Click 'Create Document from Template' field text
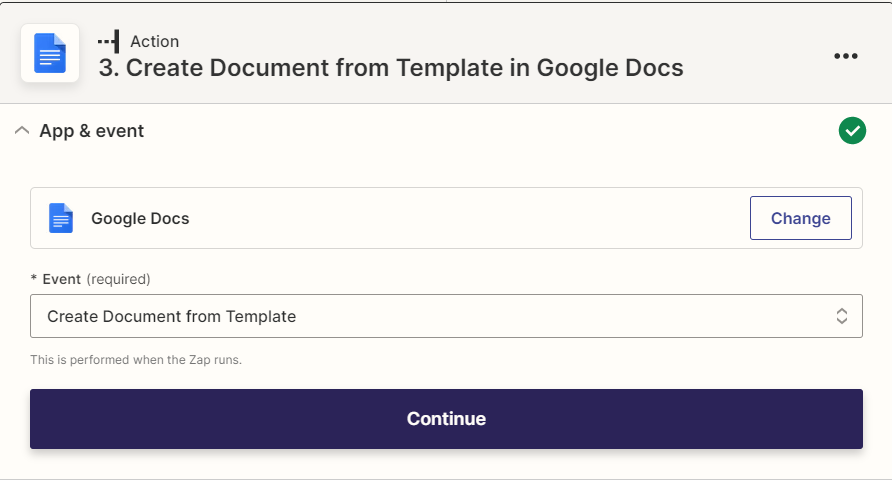Screen dimensions: 892x480 (172, 316)
